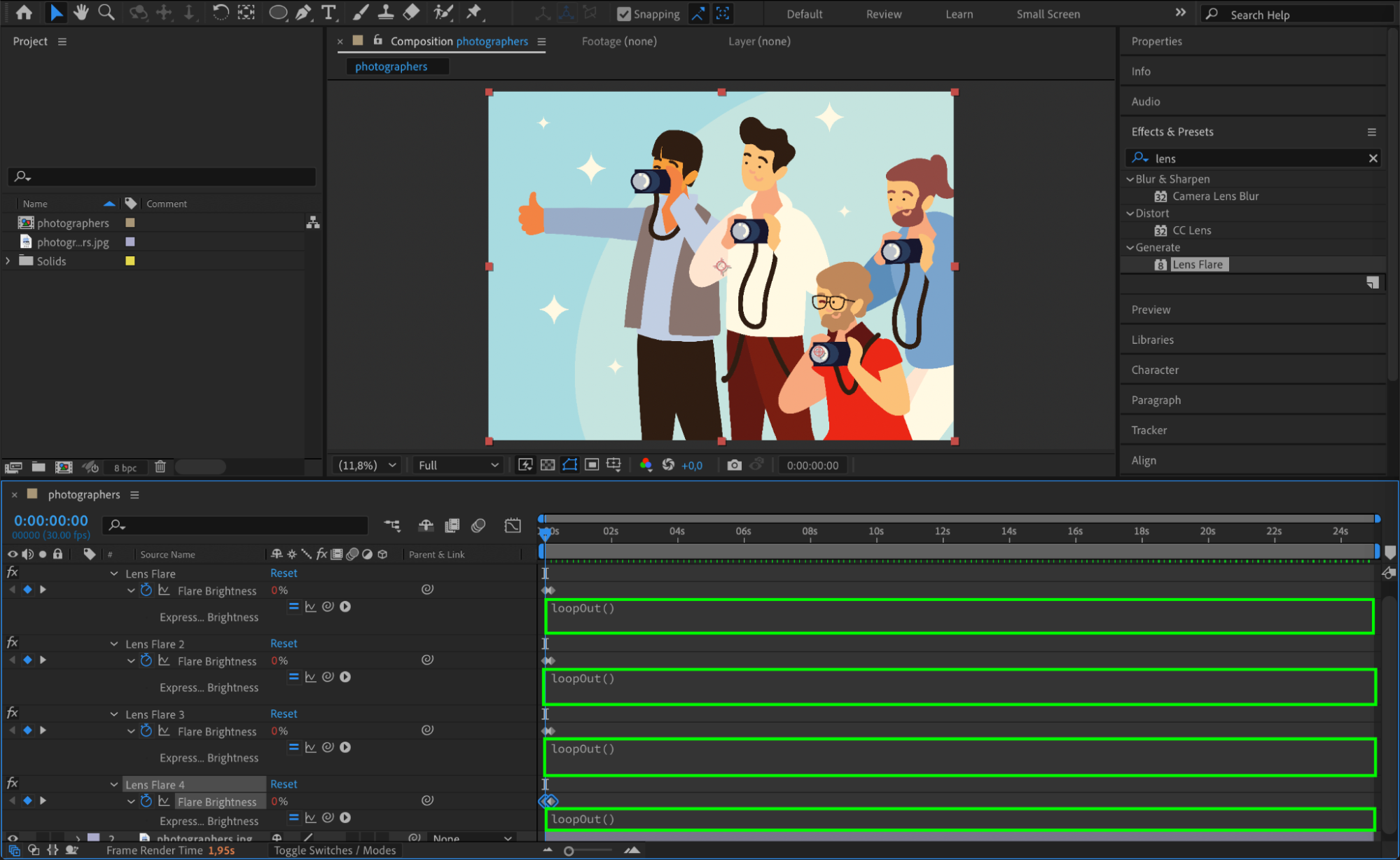Collapse the Blur & Sharpen category

pos(1130,179)
